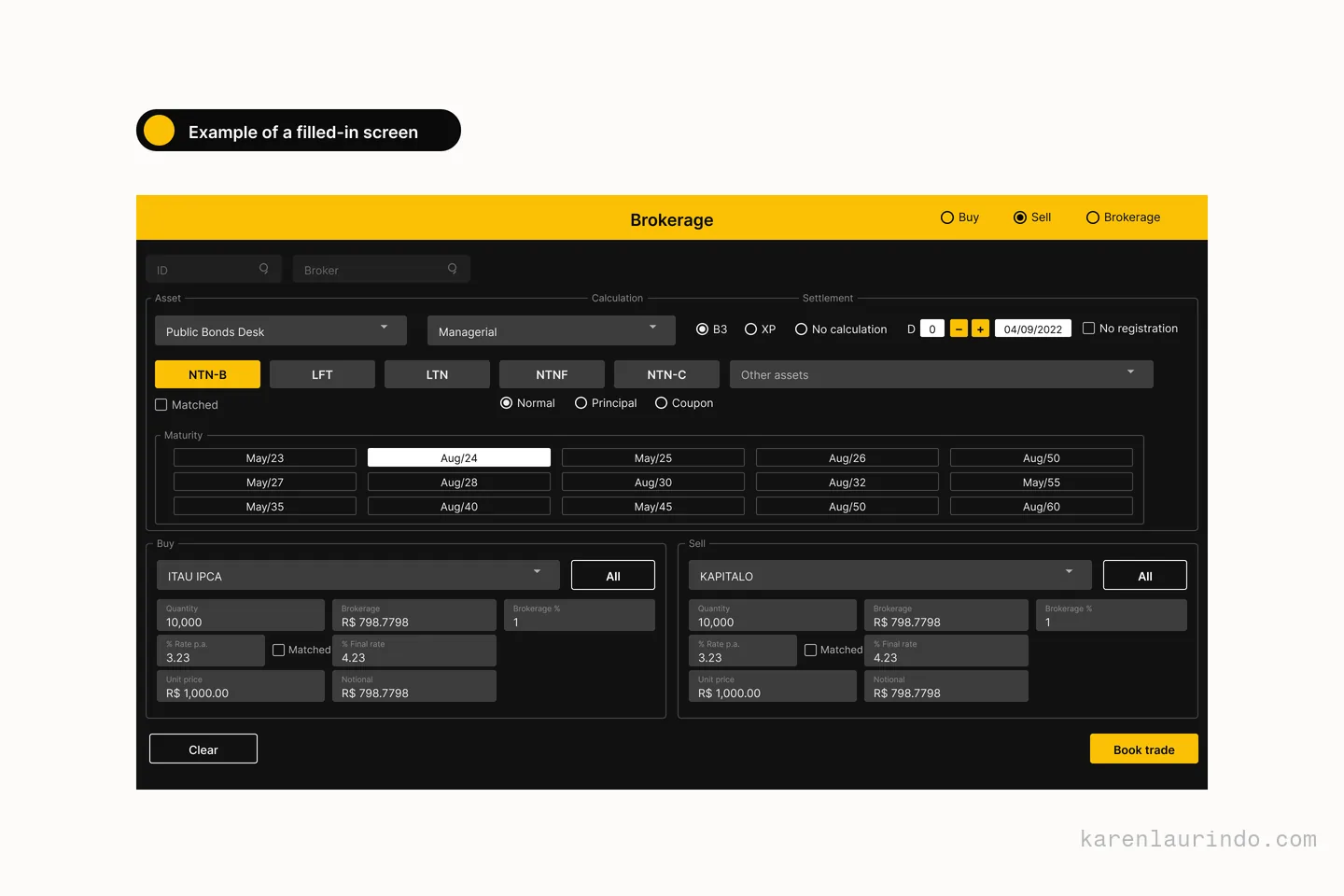Edit Buy Brokerage % field
This screenshot has height=896, width=1344.
(580, 615)
